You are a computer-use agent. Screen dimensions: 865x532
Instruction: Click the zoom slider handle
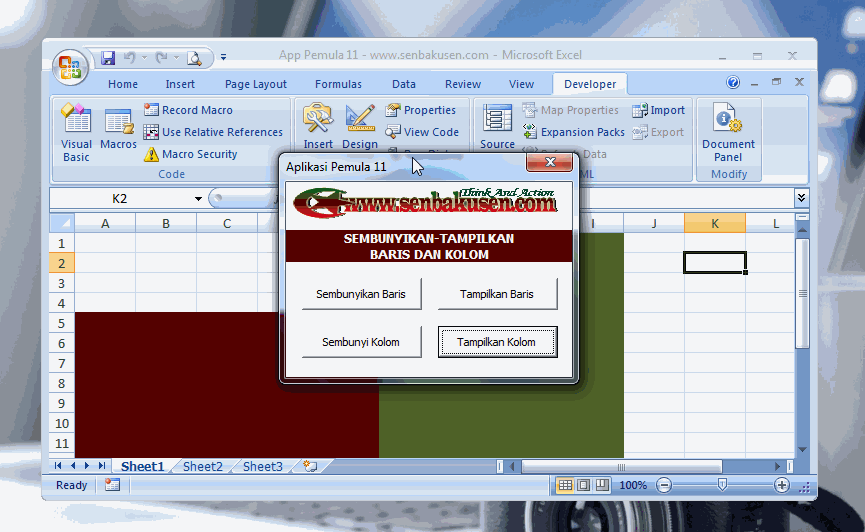click(722, 485)
